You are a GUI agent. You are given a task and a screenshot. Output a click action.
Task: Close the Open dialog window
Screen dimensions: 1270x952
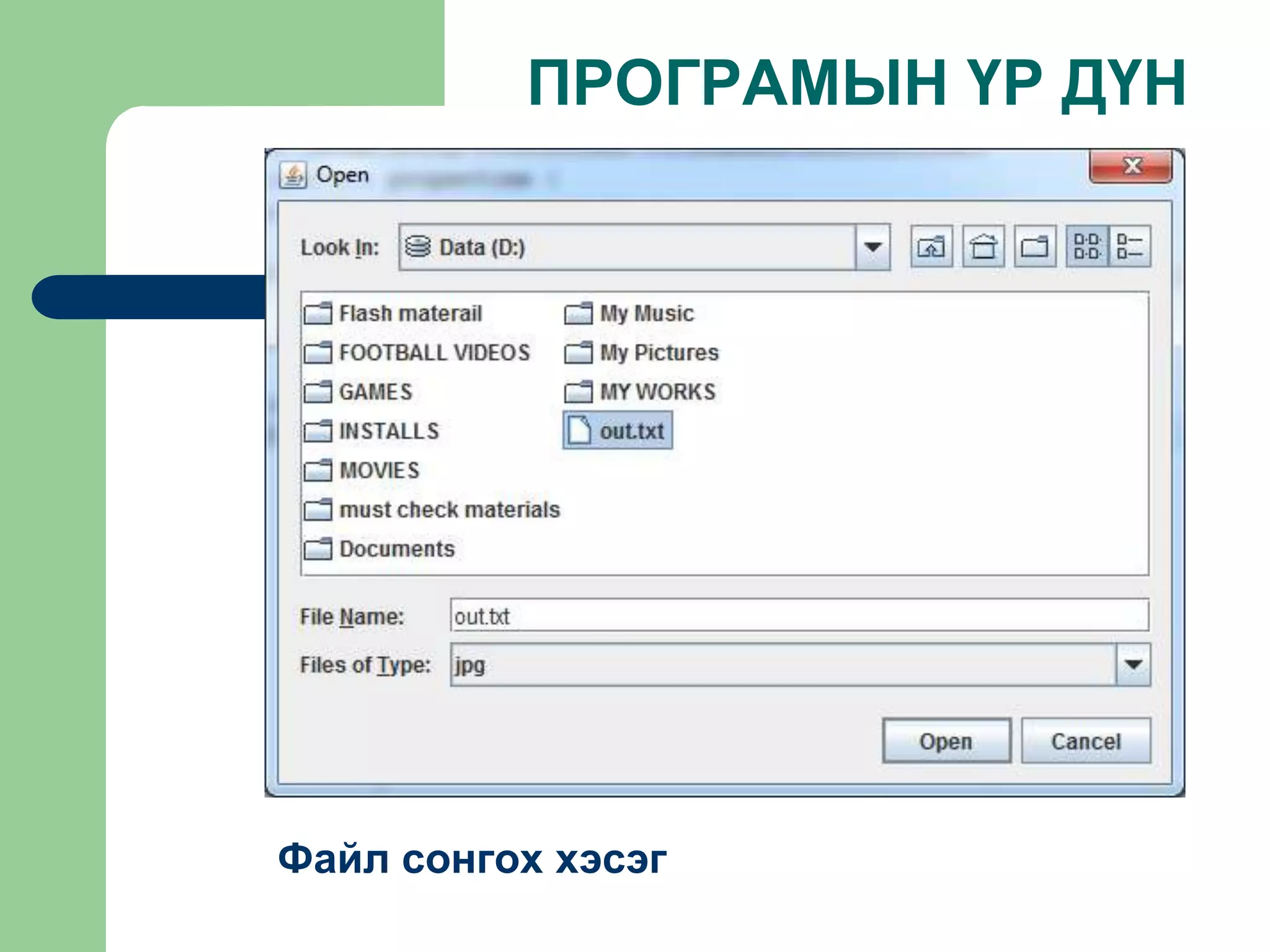pyautogui.click(x=1131, y=166)
